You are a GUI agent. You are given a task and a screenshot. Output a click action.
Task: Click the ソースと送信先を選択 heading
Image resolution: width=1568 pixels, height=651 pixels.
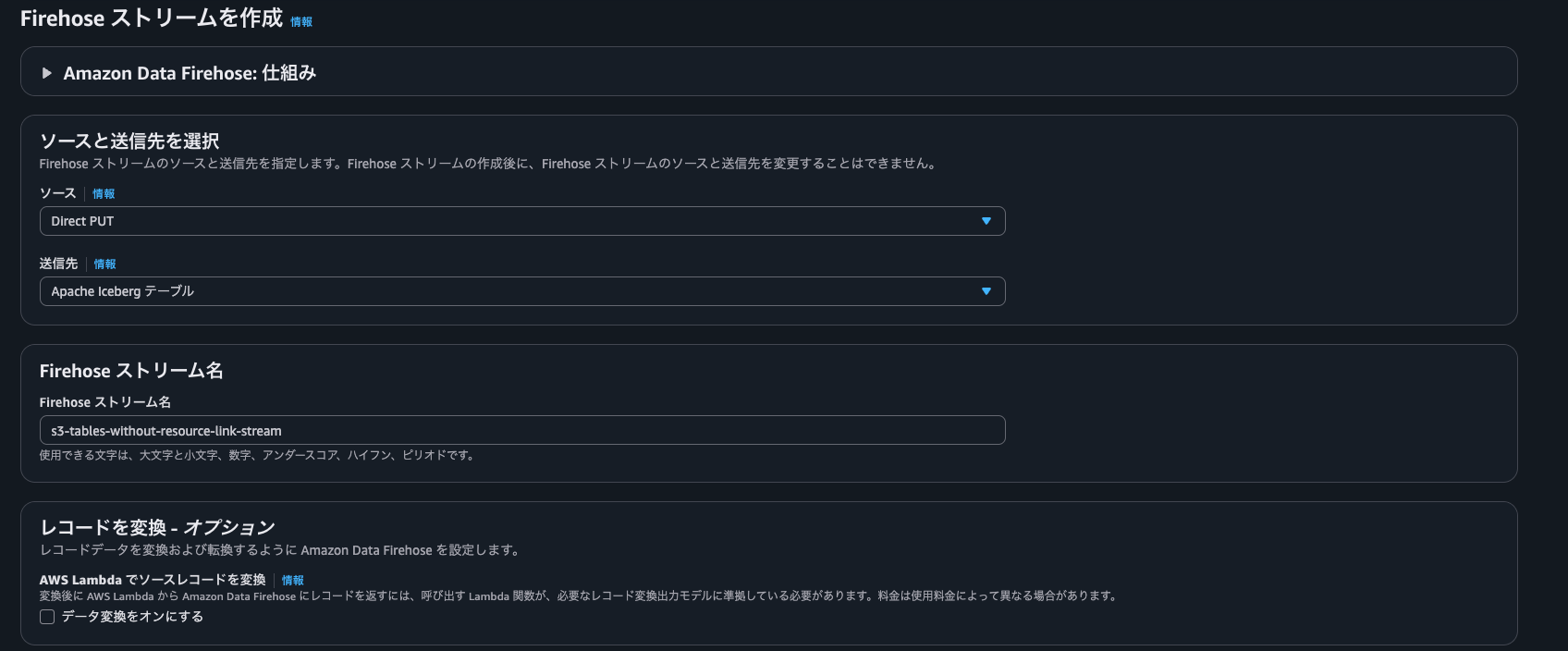point(129,141)
